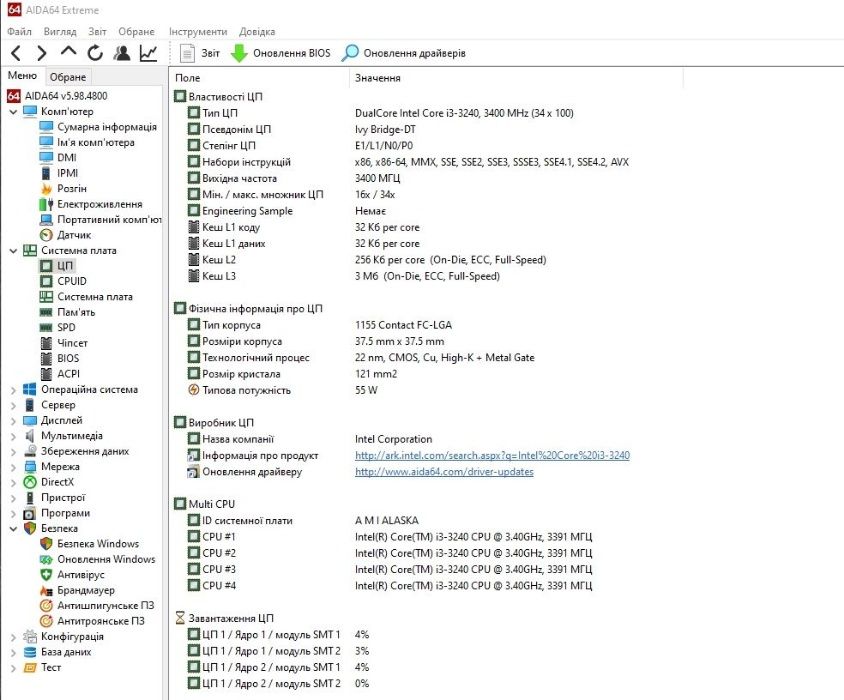
Task: Go up one level with the up arrow
Action: (x=68, y=52)
